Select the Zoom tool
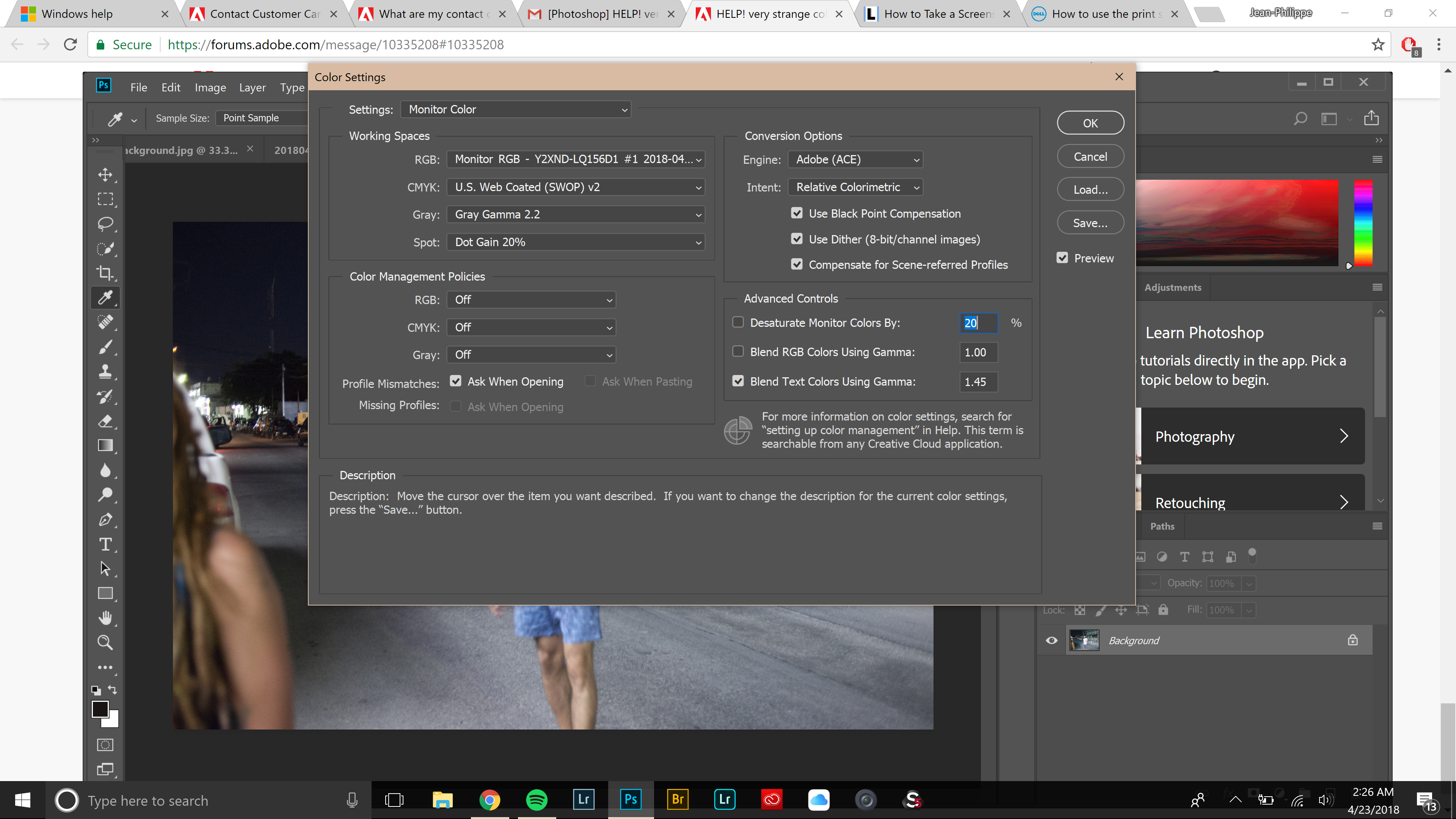Viewport: 1456px width, 819px height. [x=105, y=643]
